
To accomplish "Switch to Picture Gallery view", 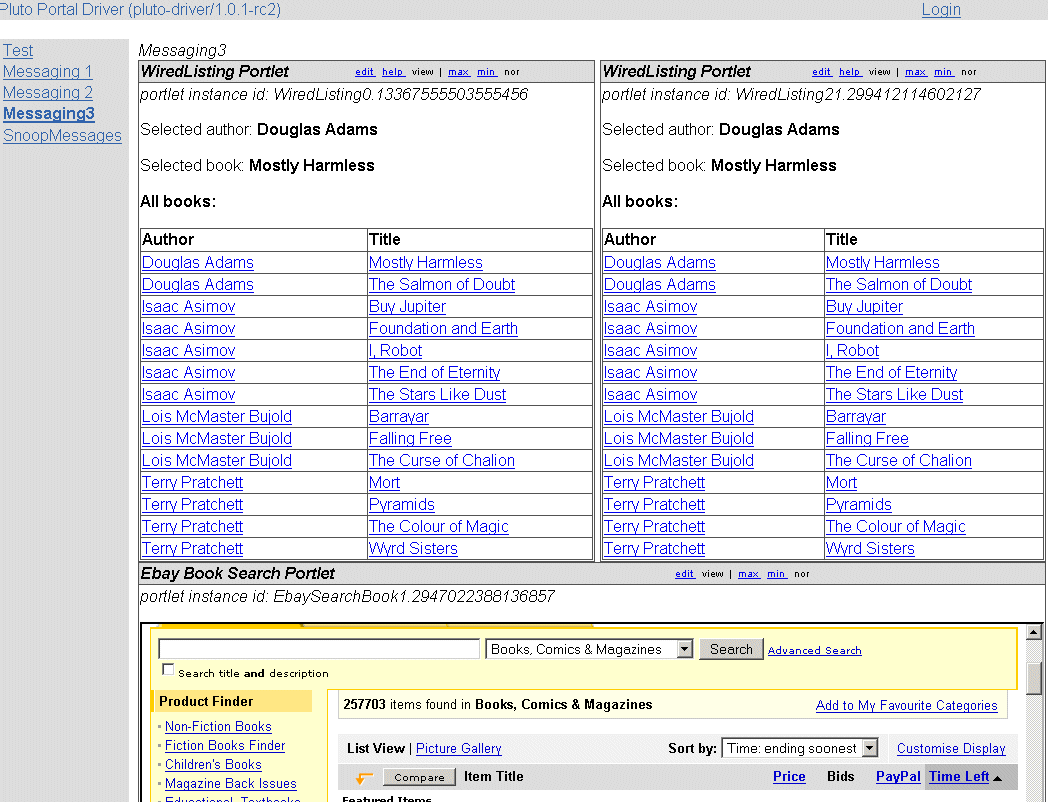I will click(458, 749).
